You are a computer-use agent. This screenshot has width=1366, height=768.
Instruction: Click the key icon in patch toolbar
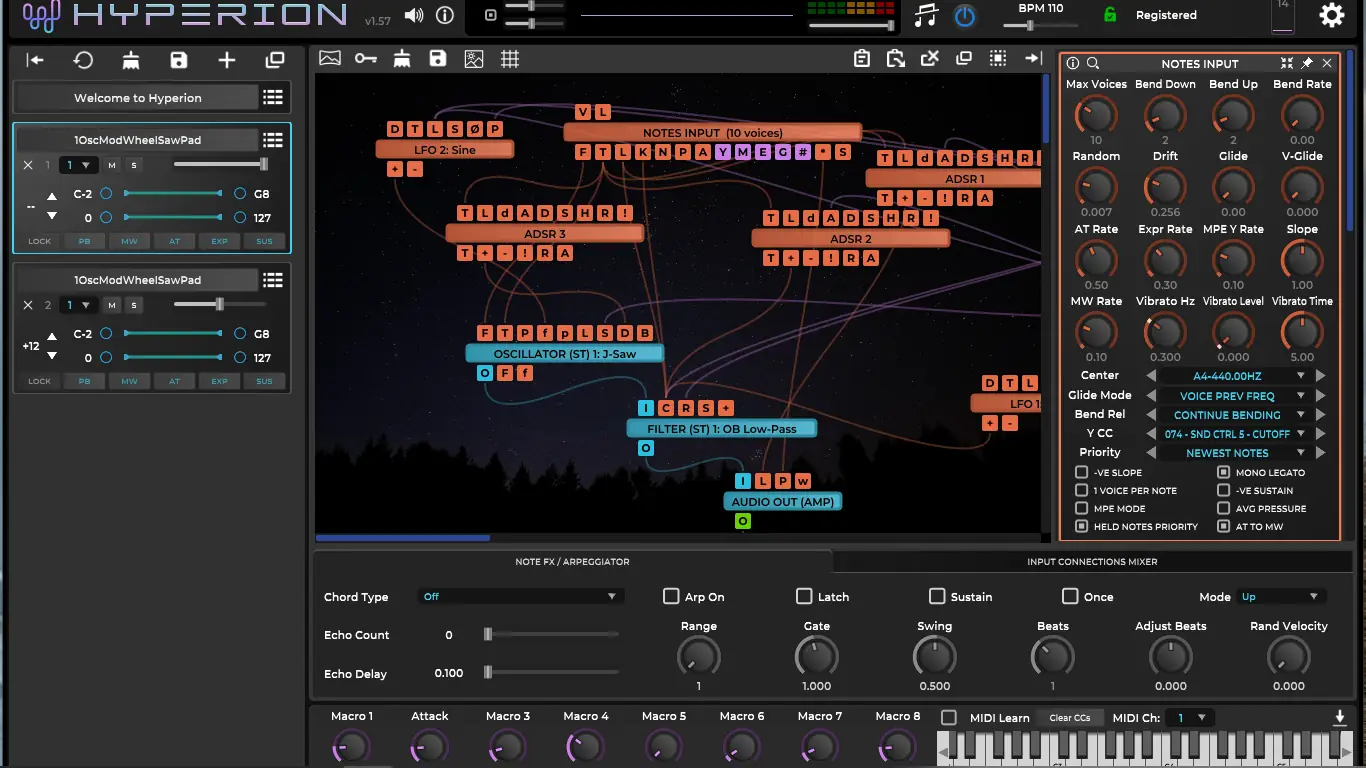(365, 59)
